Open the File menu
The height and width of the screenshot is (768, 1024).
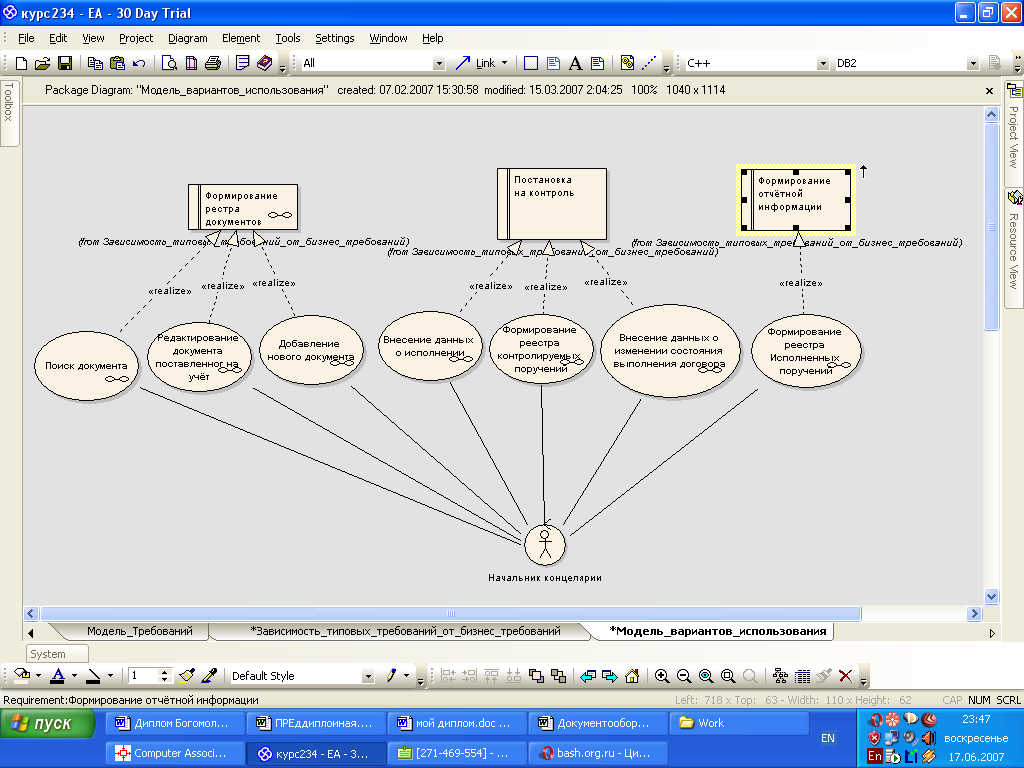[26, 38]
